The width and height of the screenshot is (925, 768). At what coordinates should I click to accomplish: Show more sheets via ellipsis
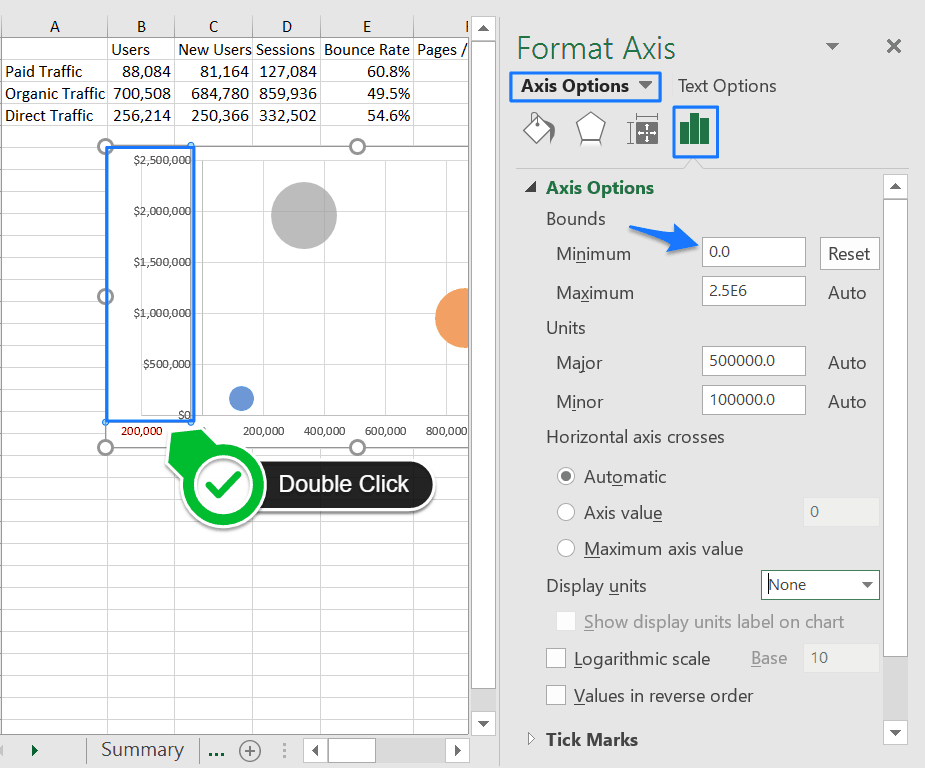216,752
